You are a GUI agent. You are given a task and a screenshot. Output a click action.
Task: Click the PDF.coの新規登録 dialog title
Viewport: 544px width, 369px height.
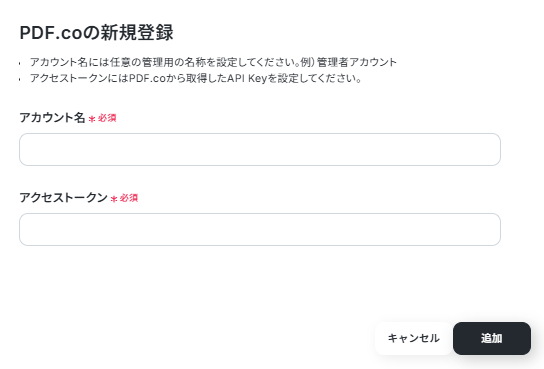[96, 33]
